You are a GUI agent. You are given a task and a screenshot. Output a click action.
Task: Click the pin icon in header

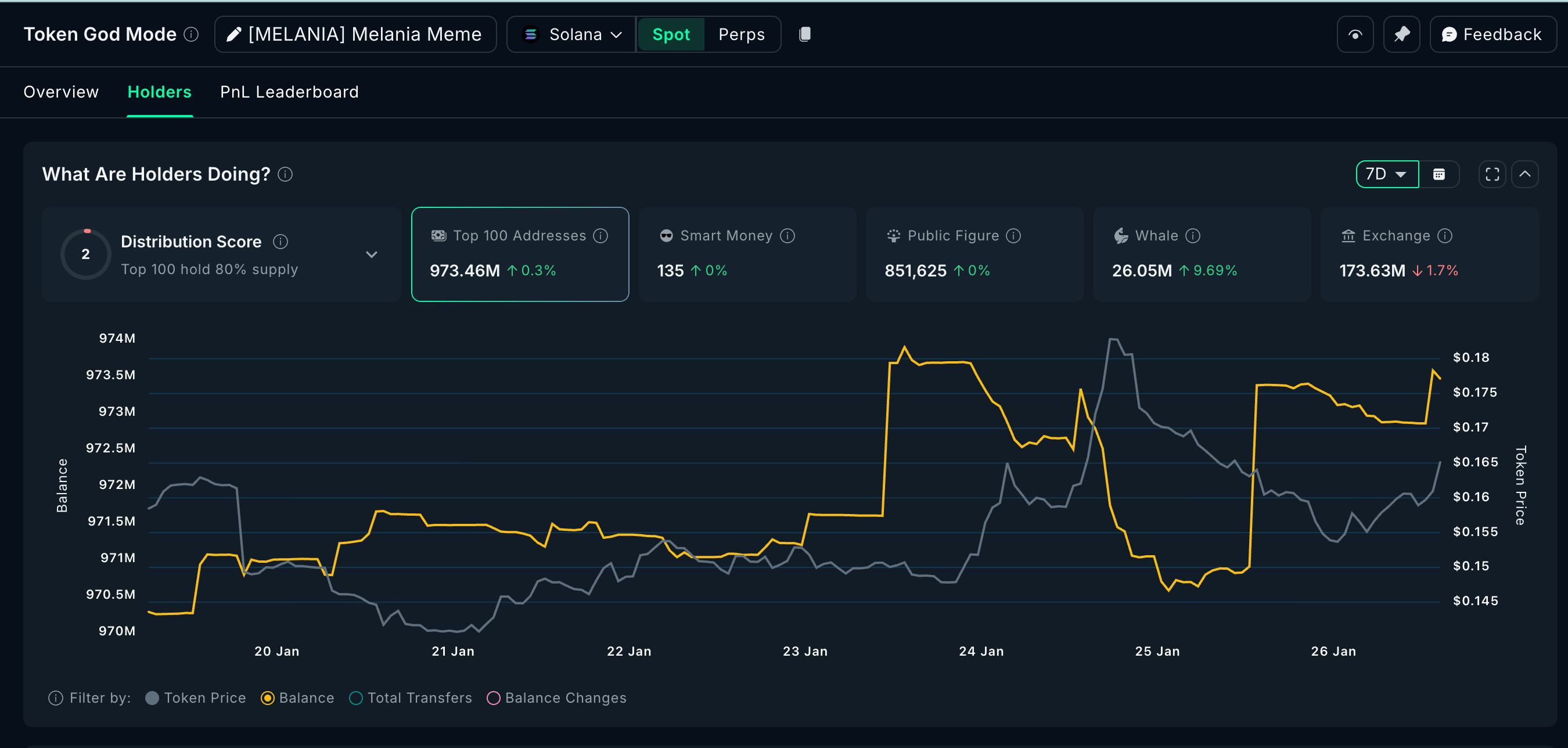point(1401,35)
